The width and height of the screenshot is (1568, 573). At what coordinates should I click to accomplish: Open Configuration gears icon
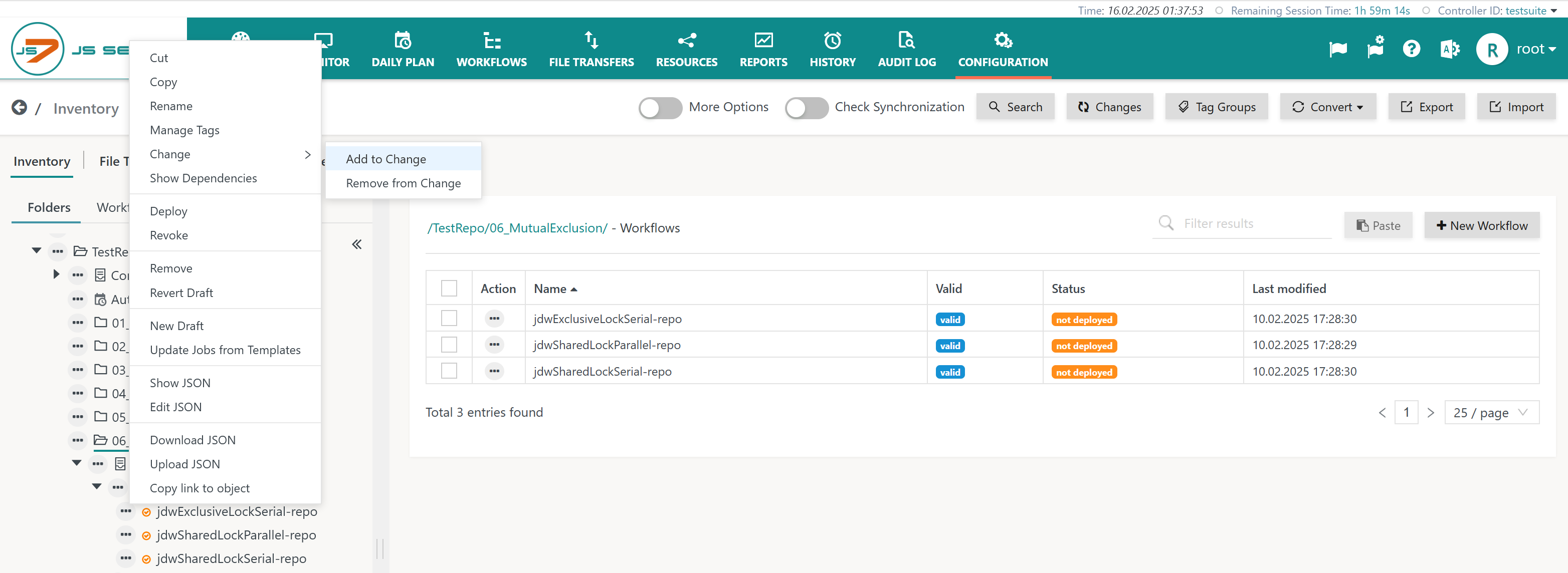pyautogui.click(x=1003, y=40)
